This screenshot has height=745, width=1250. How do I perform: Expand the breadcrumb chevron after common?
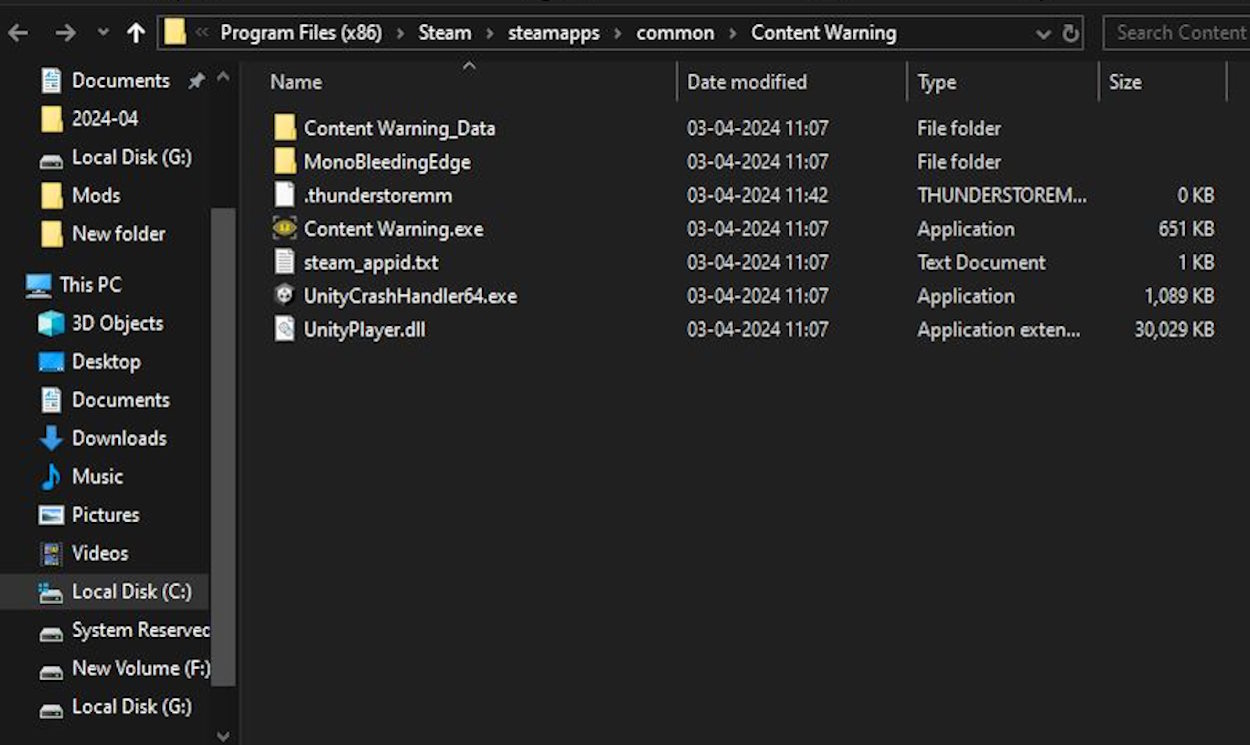pos(732,32)
